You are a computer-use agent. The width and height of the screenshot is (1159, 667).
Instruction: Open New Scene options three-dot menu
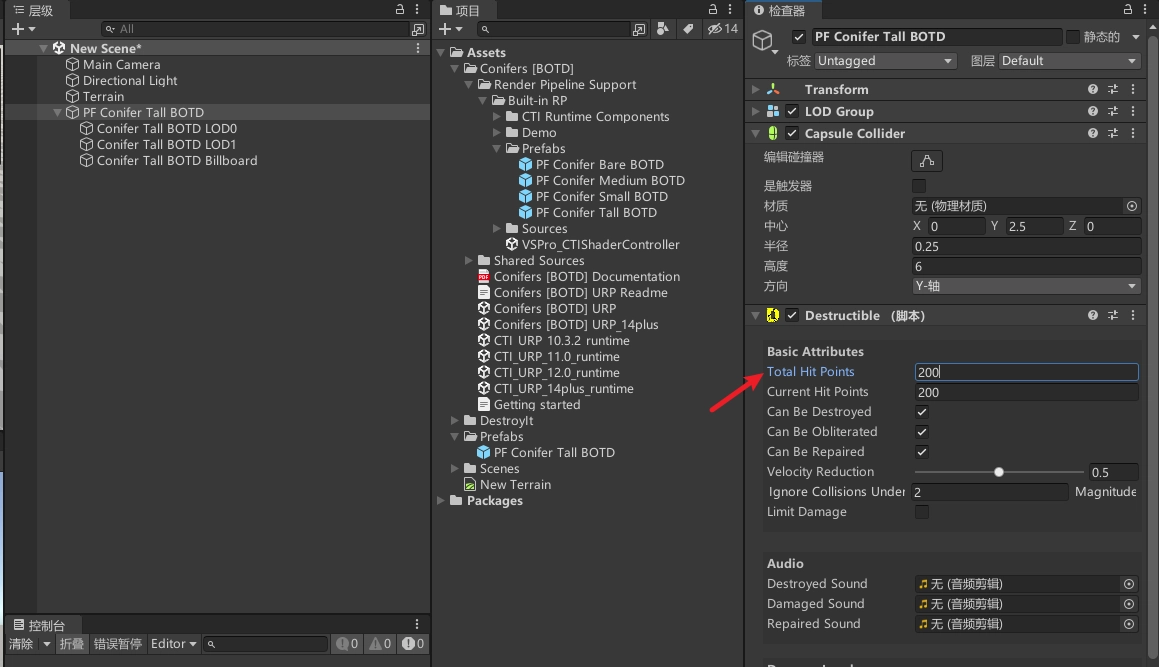coord(418,48)
